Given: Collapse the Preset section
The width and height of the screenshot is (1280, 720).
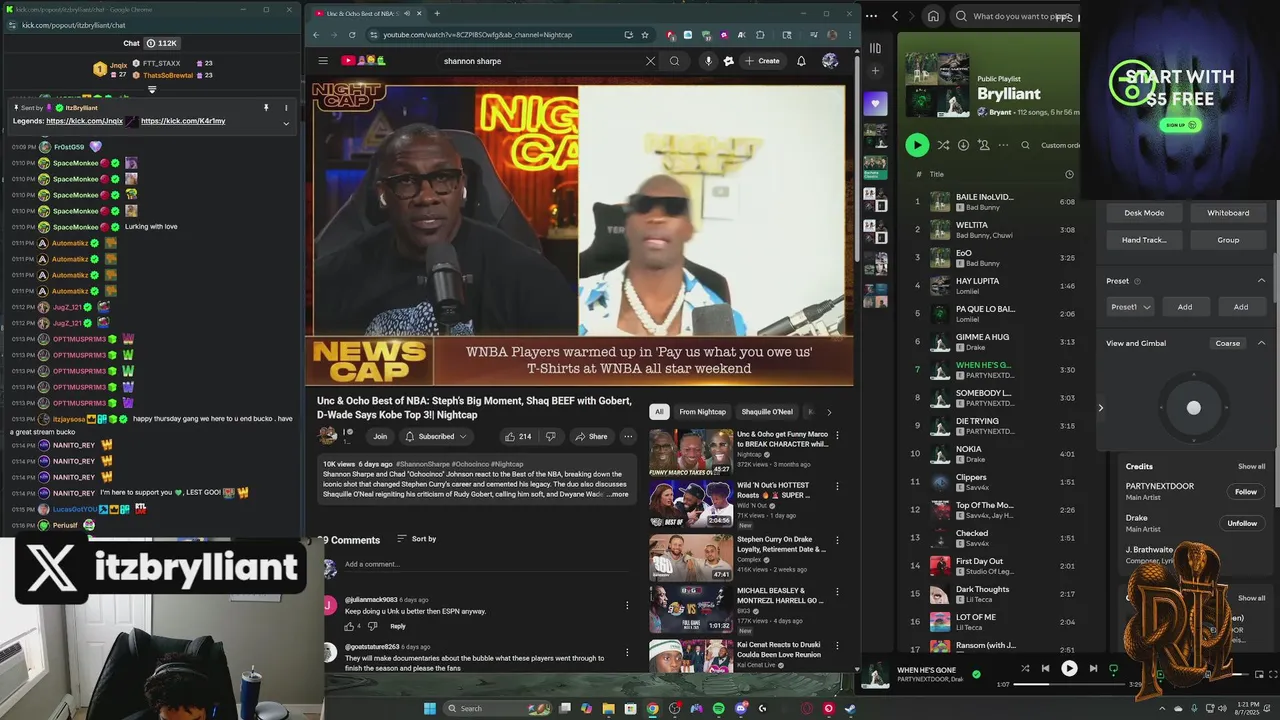Looking at the screenshot, I should click(x=1261, y=281).
